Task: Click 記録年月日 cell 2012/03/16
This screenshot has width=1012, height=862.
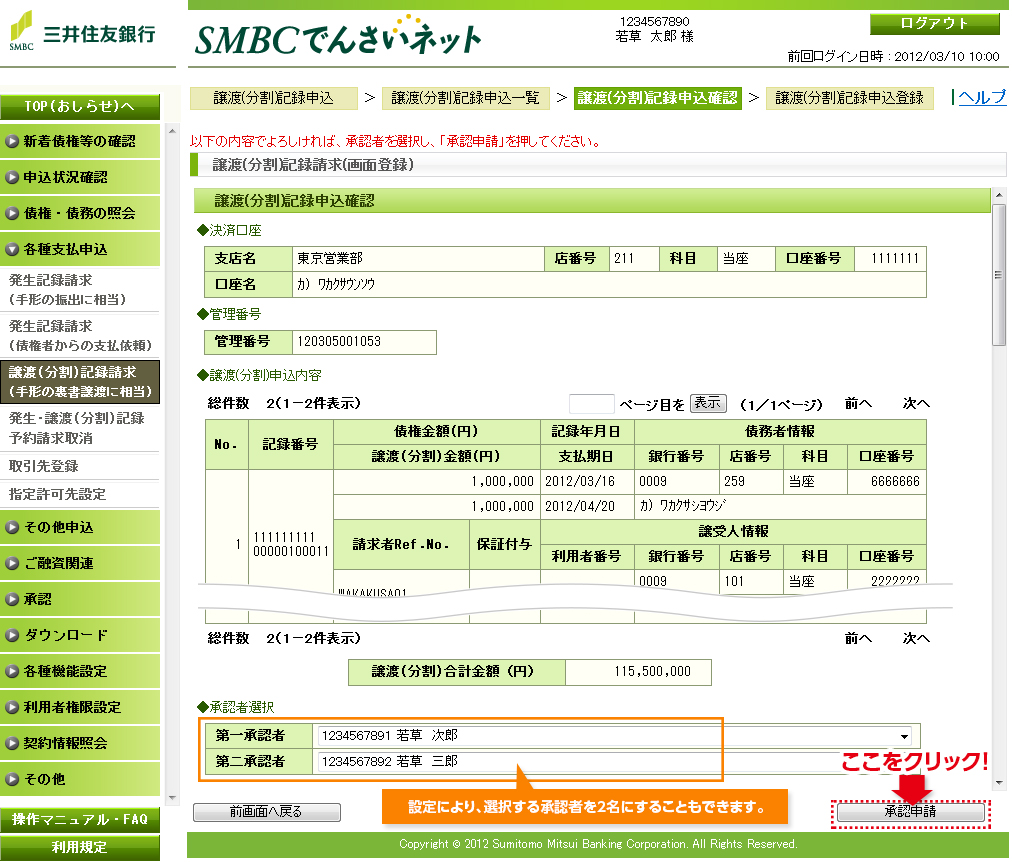Action: pos(580,481)
